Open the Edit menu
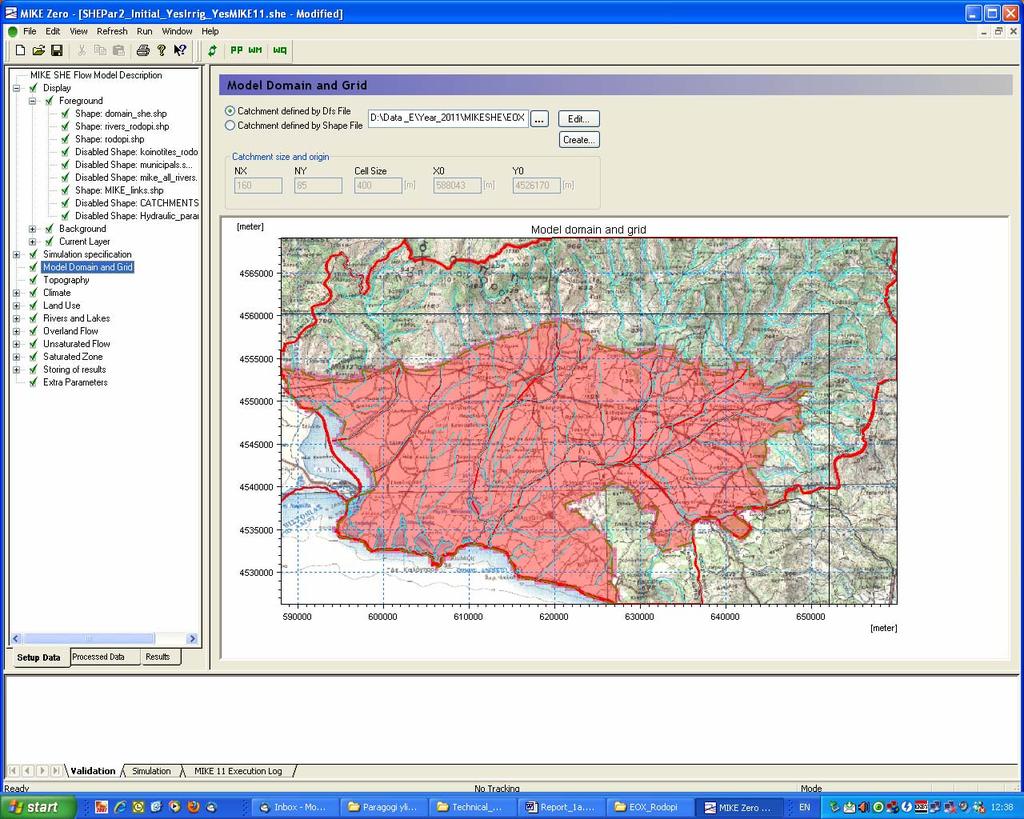 53,31
